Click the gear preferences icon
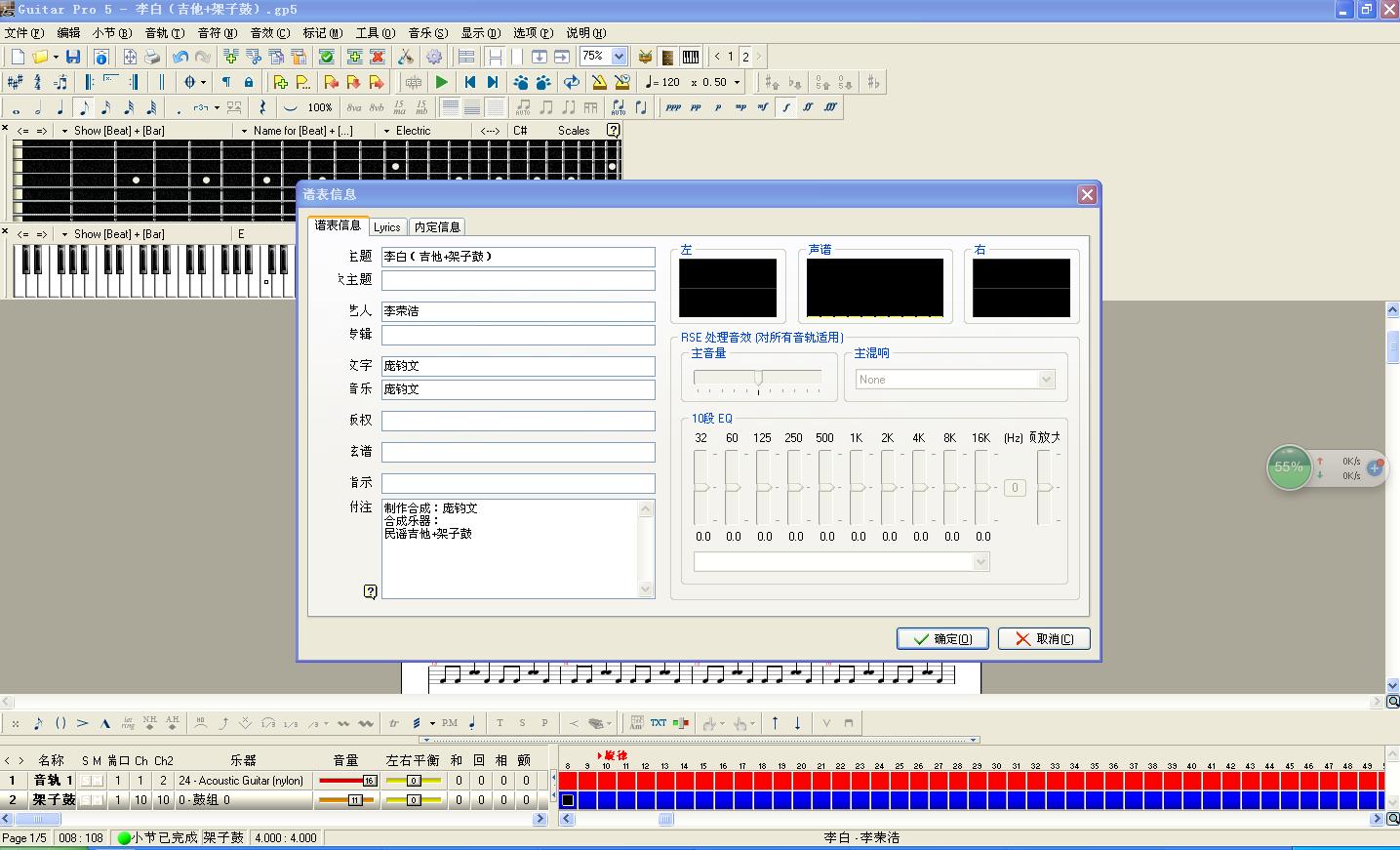The width and height of the screenshot is (1400, 850). tap(433, 57)
